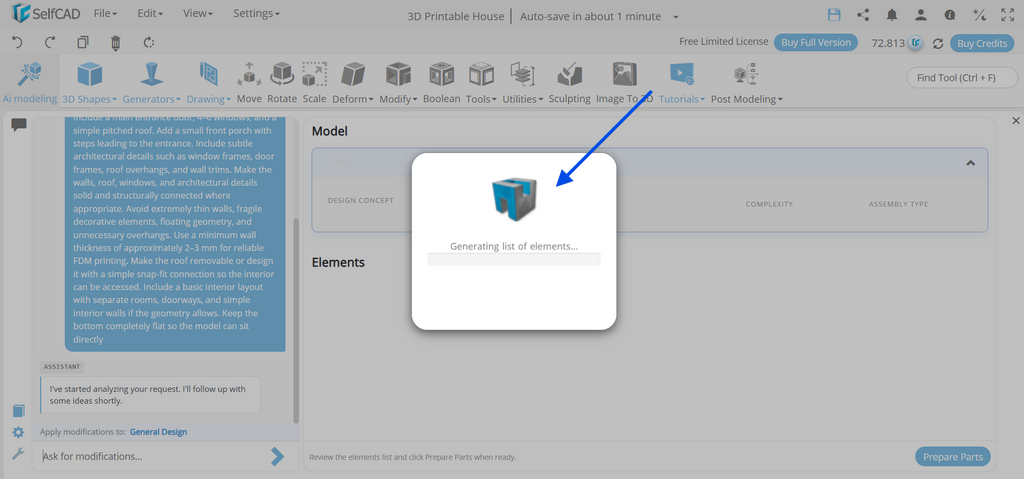Image resolution: width=1024 pixels, height=479 pixels.
Task: Open the Image To 3D tool
Action: (x=624, y=82)
